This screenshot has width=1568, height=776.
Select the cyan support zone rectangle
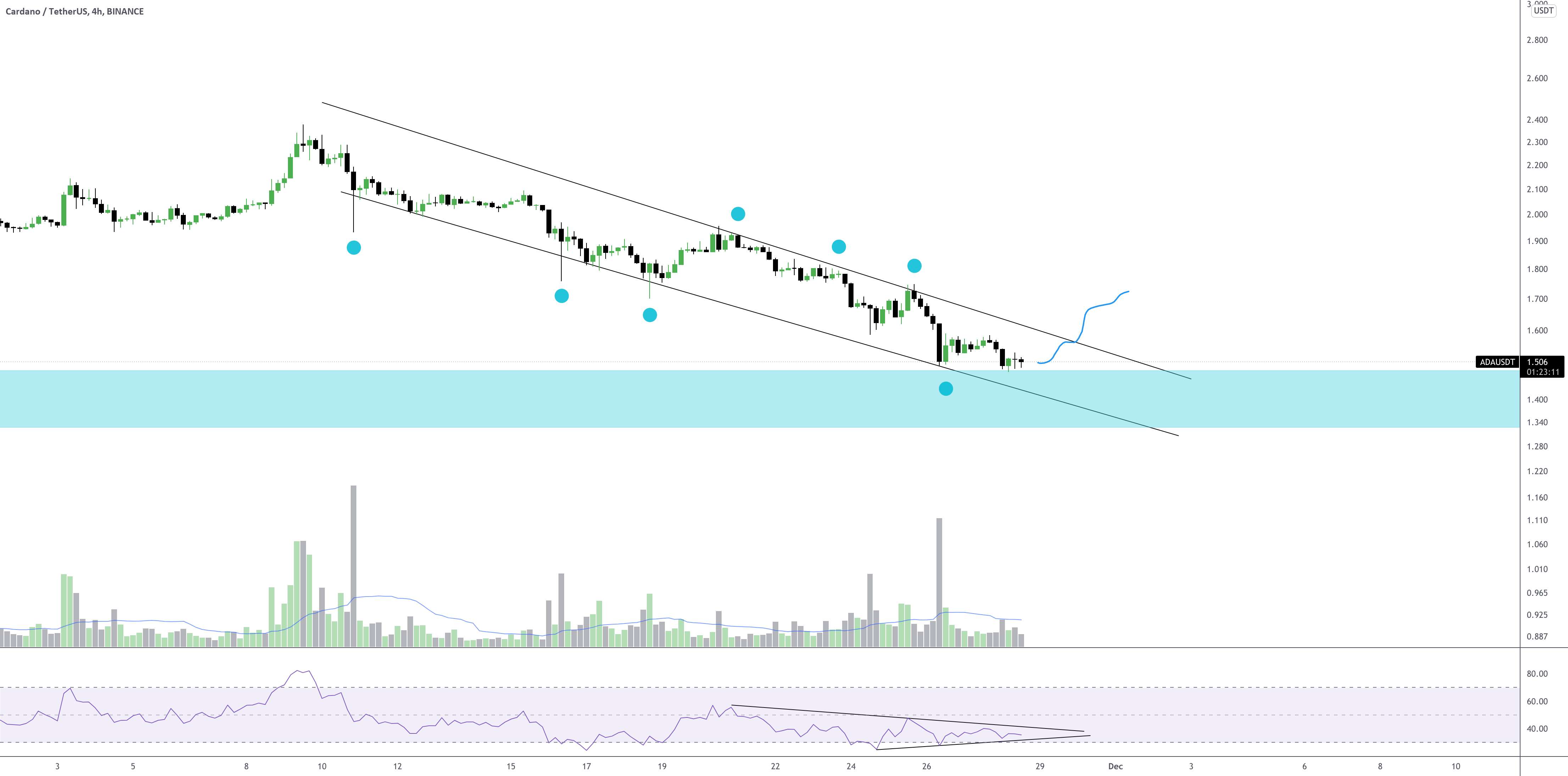pos(760,399)
